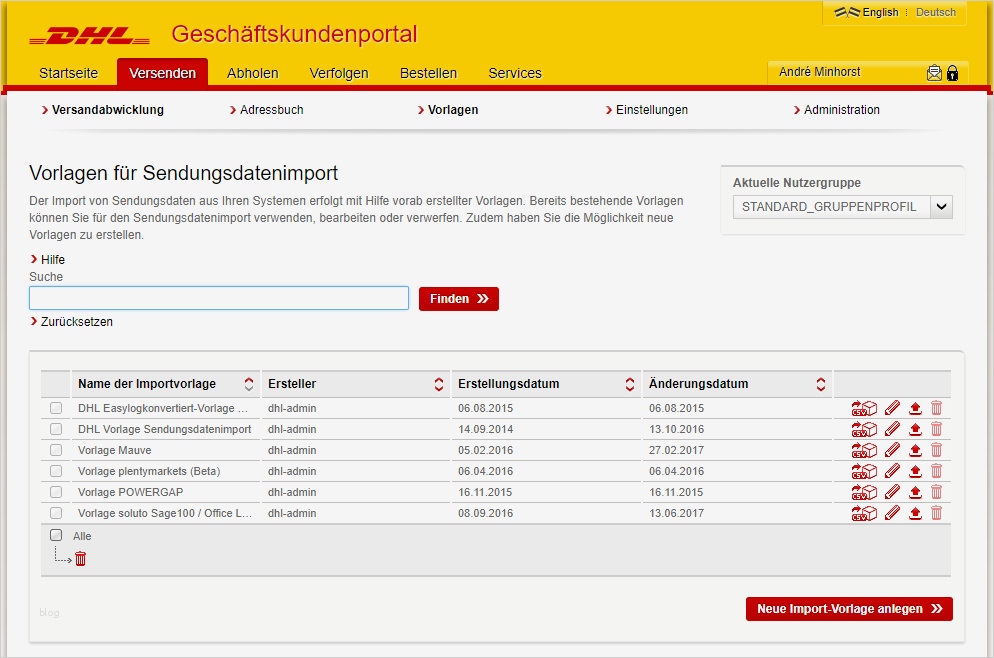Viewport: 994px width, 658px height.
Task: Edit Vorlage plentymarkets (Beta) template
Action: coord(893,471)
